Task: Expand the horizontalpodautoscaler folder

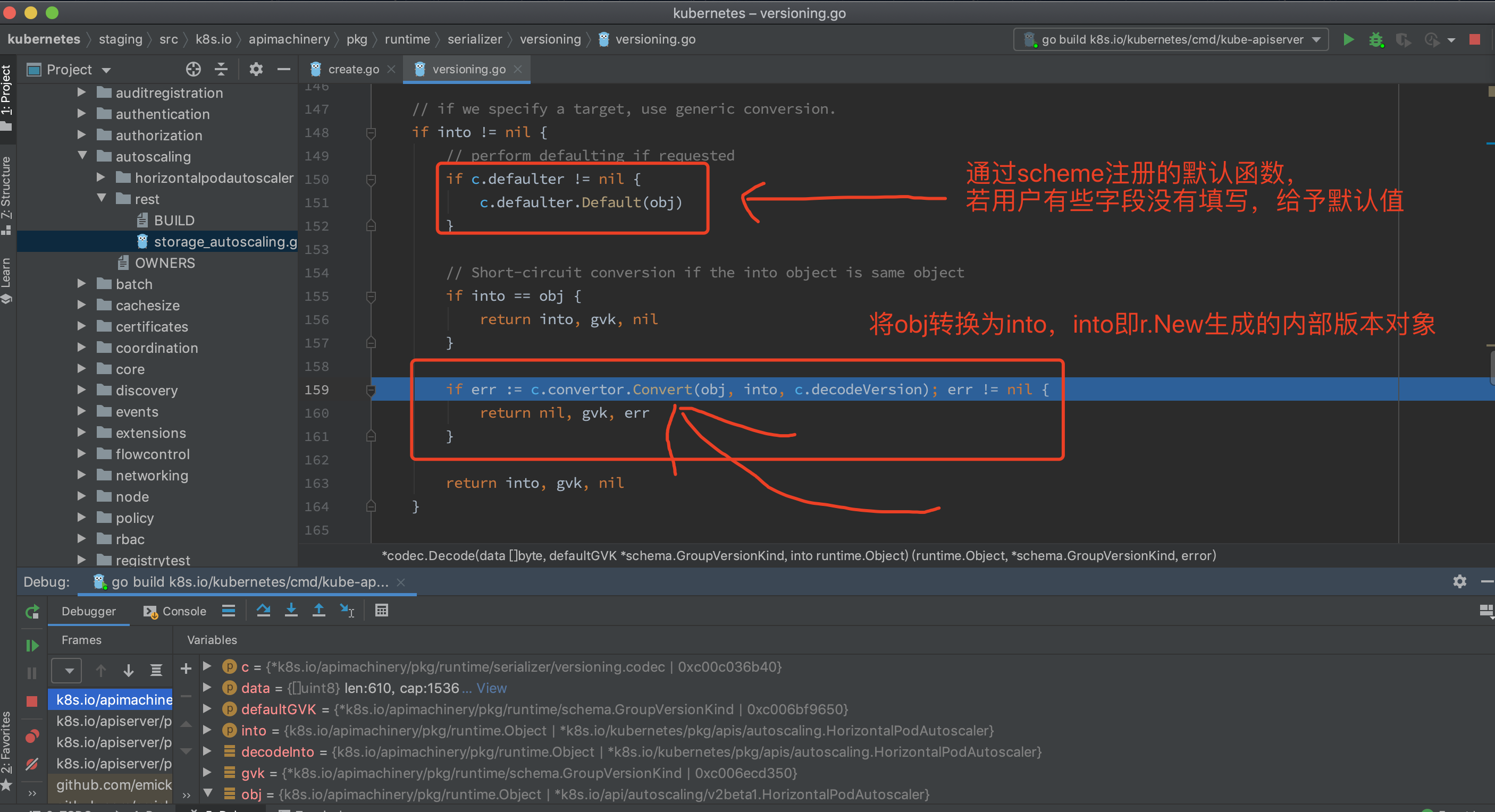Action: (101, 177)
